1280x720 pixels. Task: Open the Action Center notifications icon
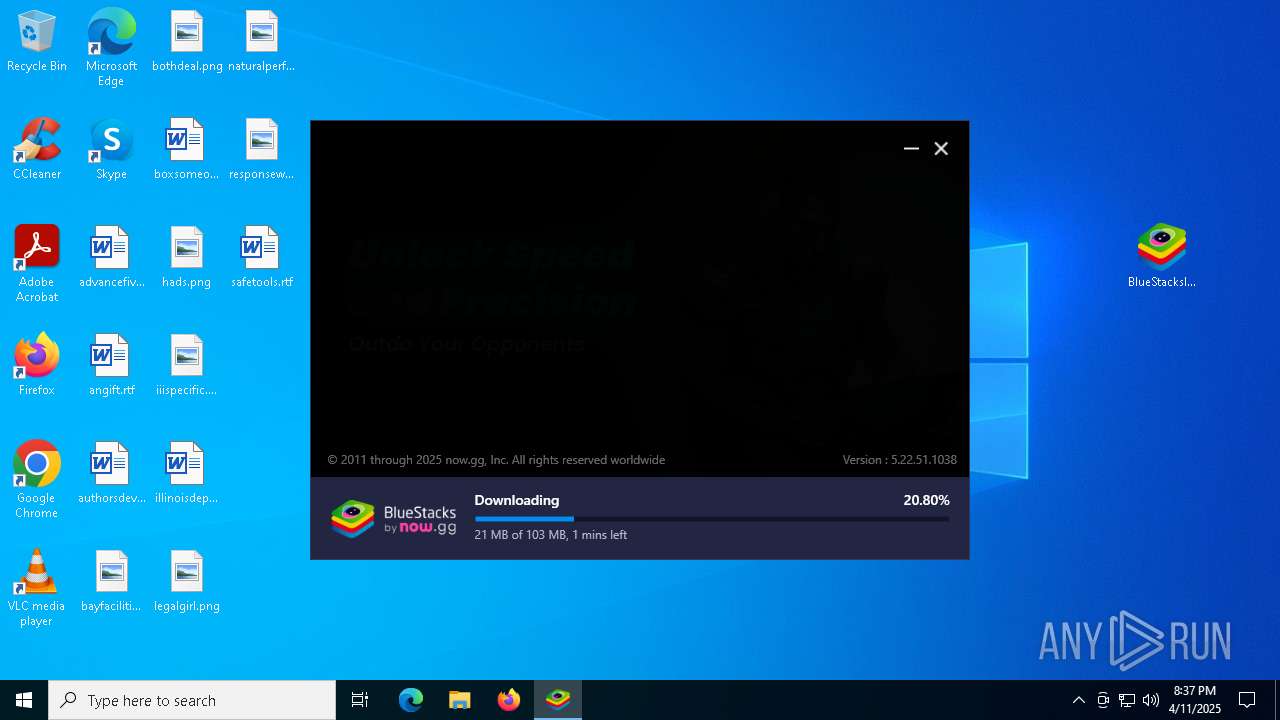pos(1247,700)
